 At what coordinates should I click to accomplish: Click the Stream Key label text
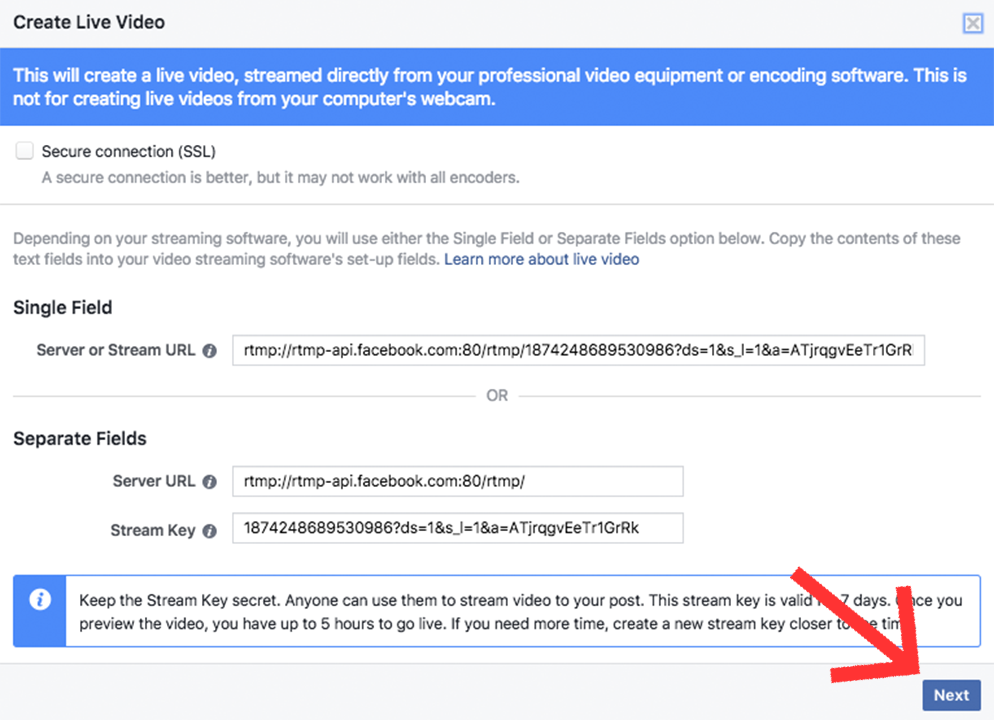point(152,531)
